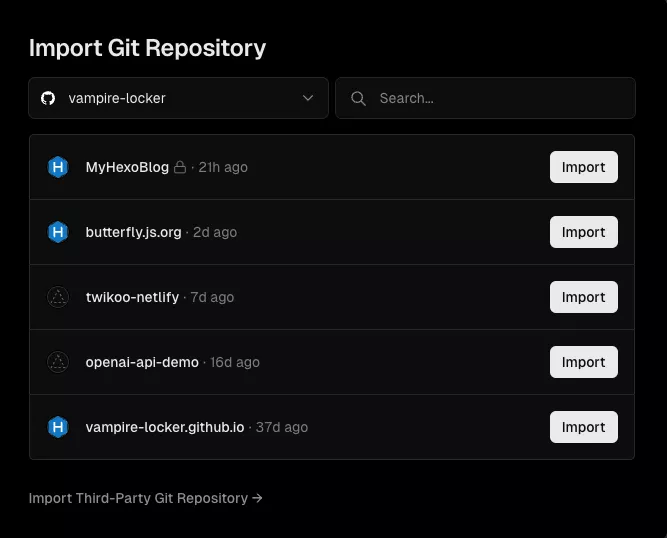
Task: Import the MyHexoBlog repository
Action: [584, 167]
